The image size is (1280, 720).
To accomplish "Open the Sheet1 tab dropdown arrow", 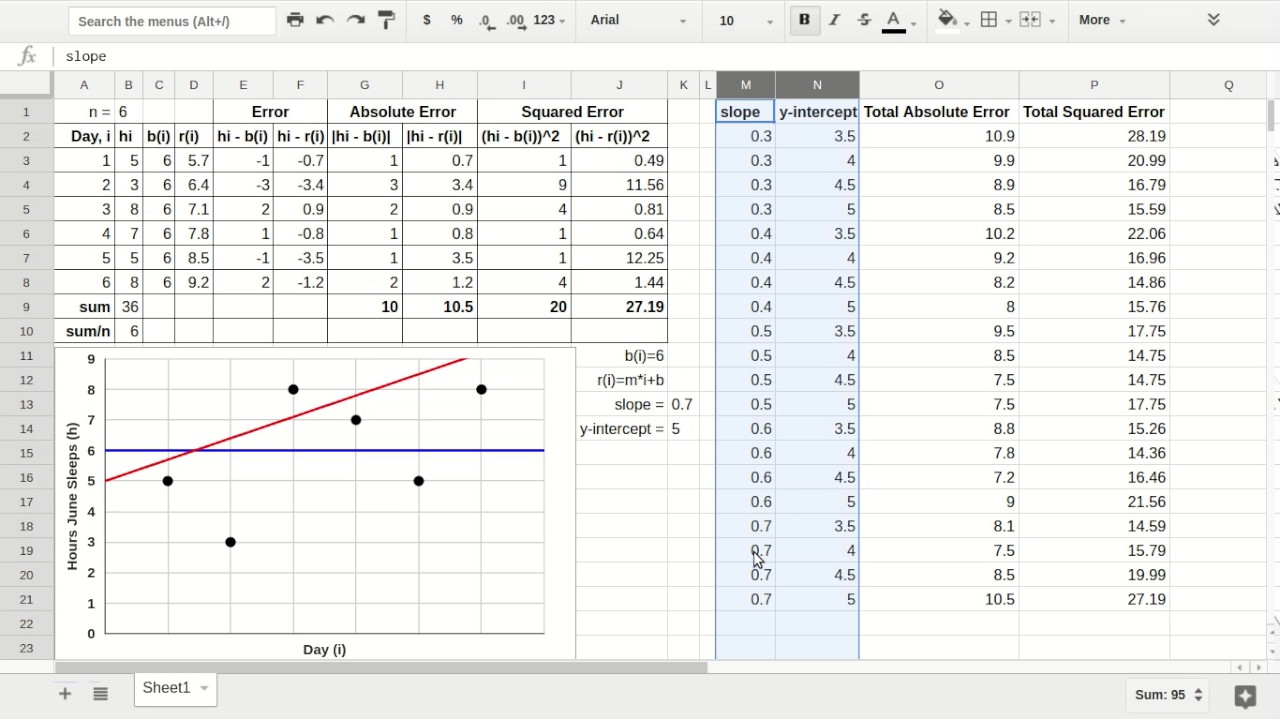I will point(204,688).
